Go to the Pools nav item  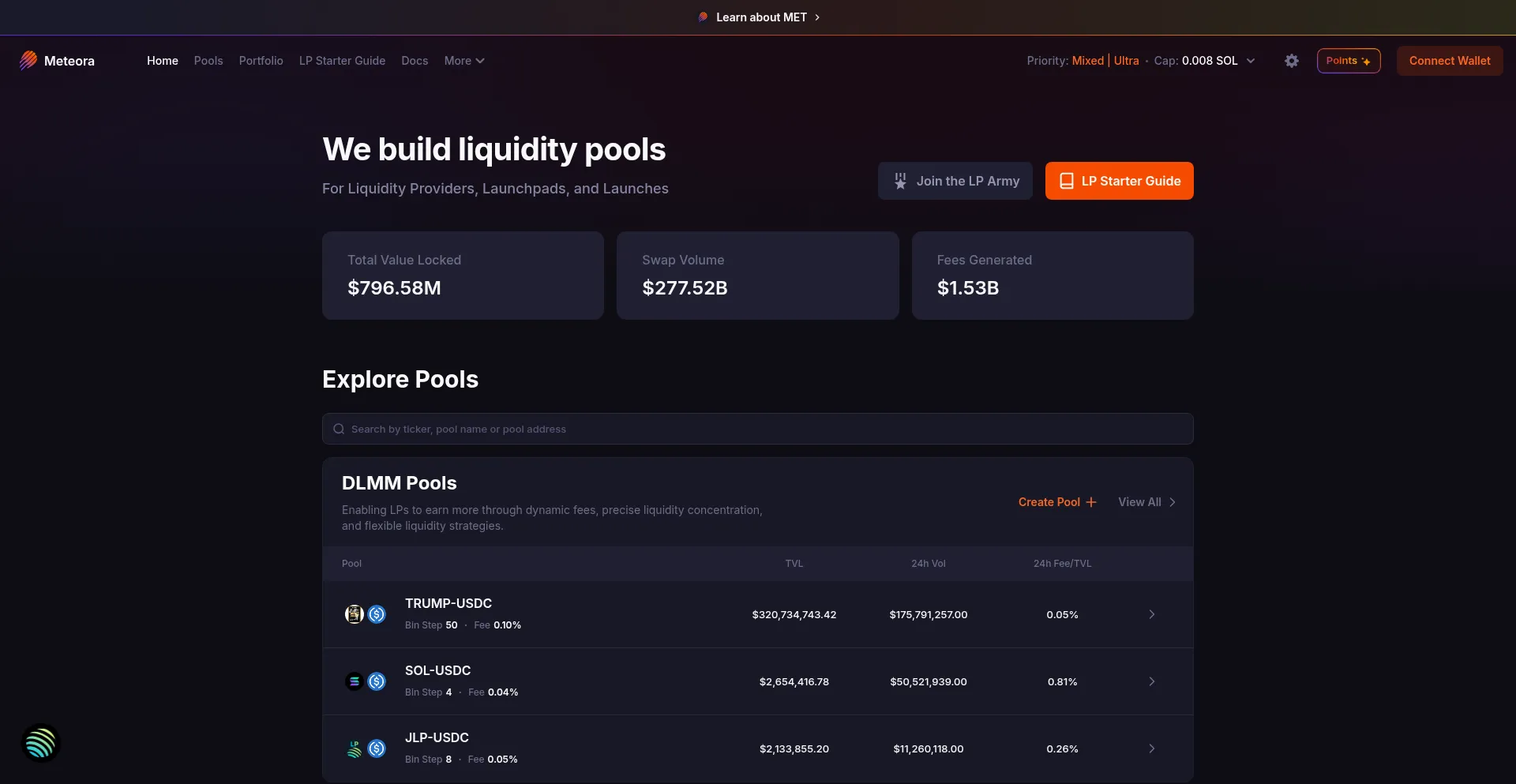coord(208,61)
